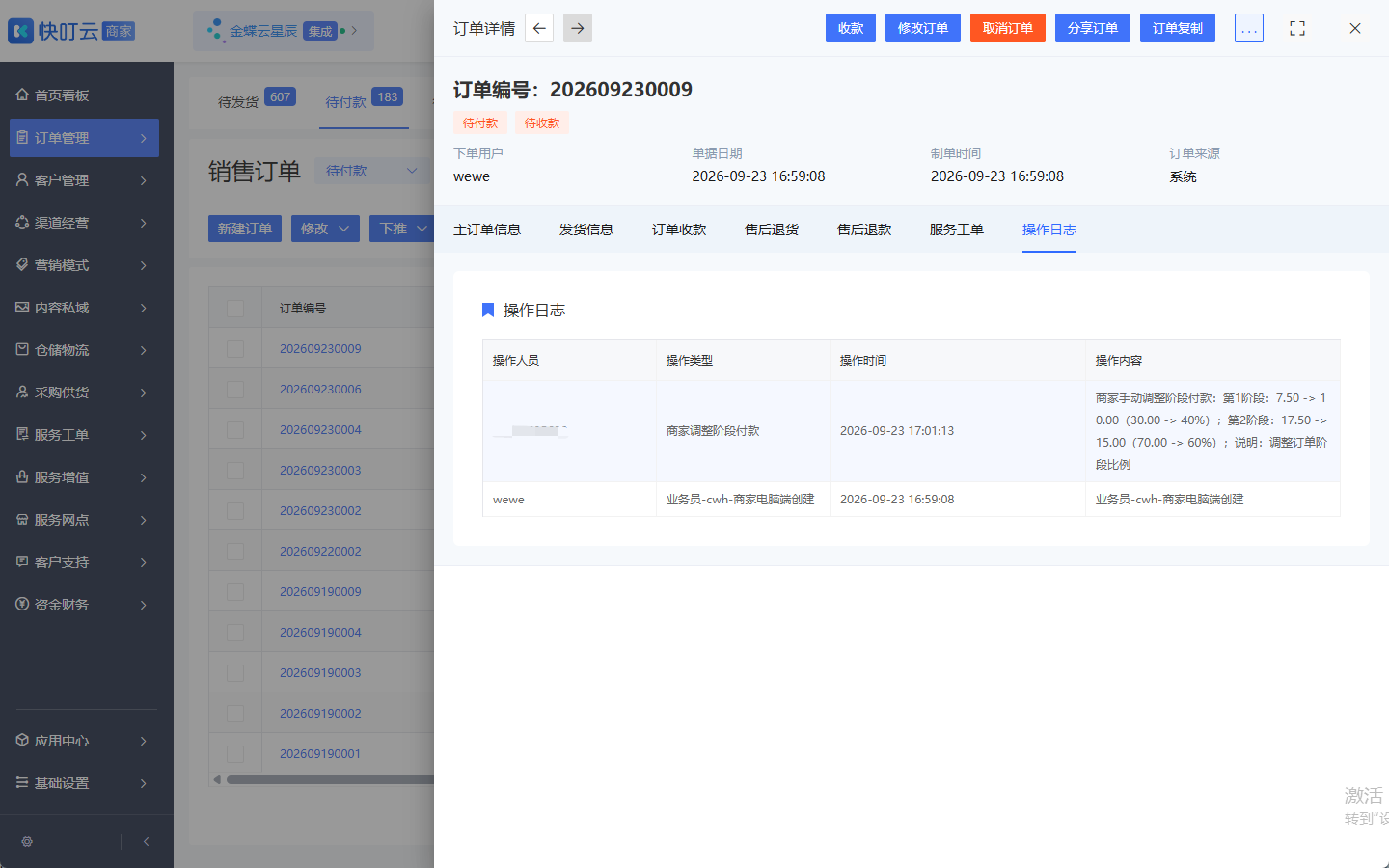The height and width of the screenshot is (868, 1389).
Task: Click the 采购供货 sidebar icon
Action: pos(22,392)
